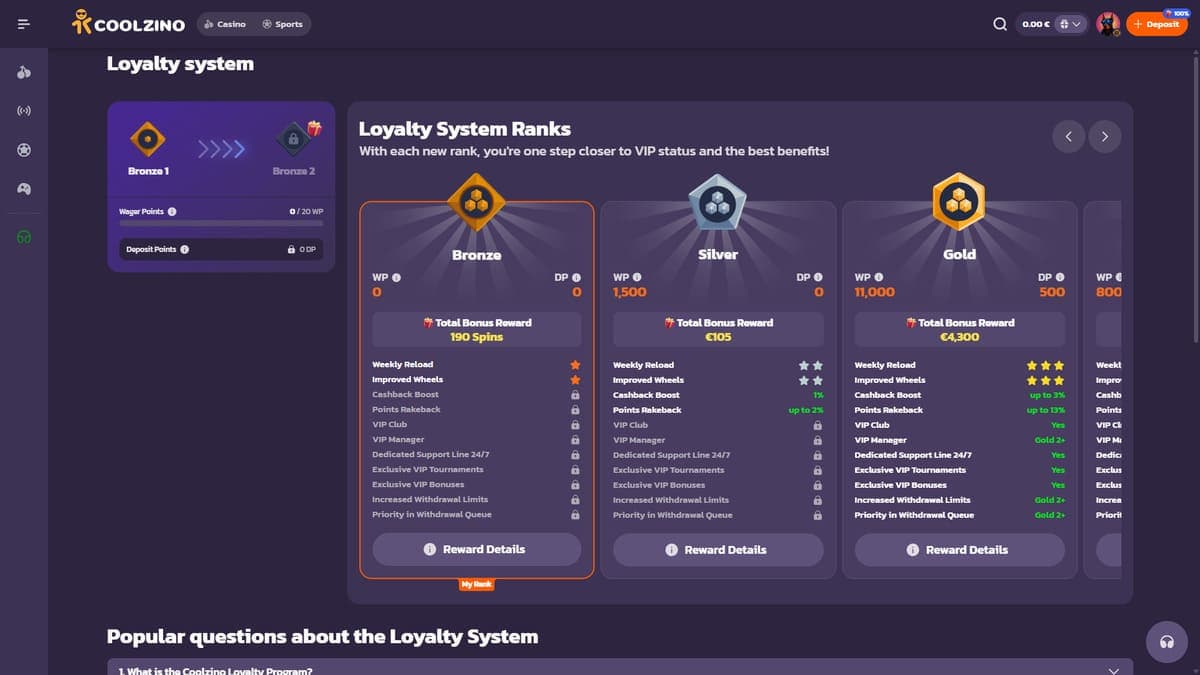Viewport: 1200px width, 675px height.
Task: Open Silver Reward Details
Action: (718, 549)
